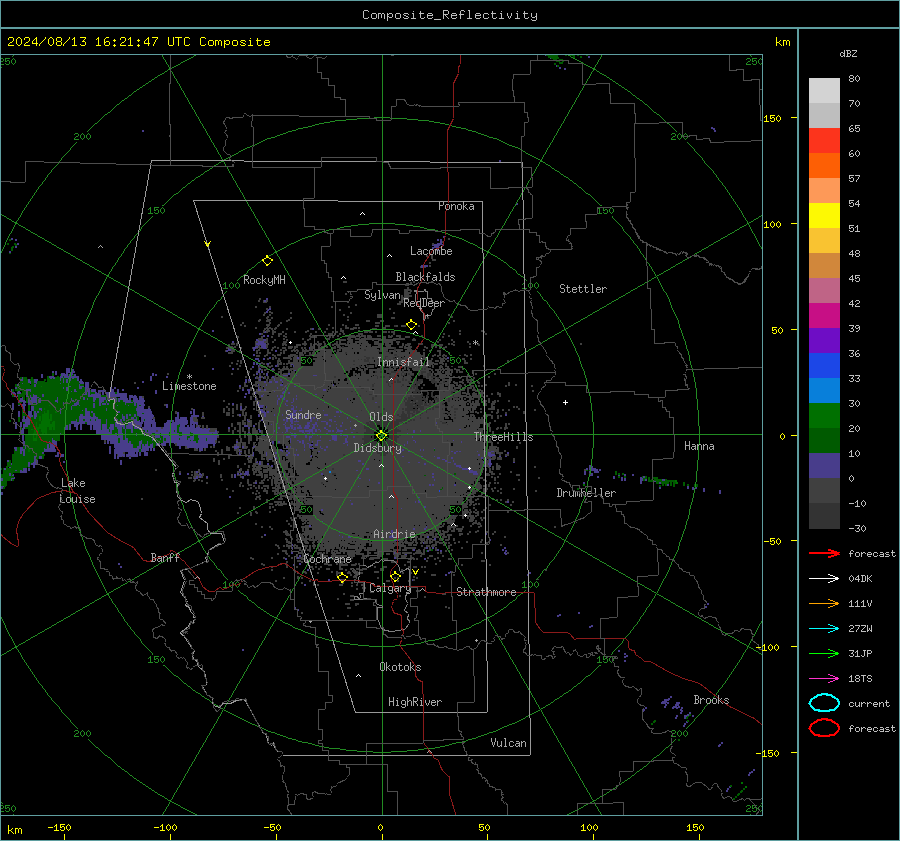The image size is (900, 841).
Task: Click the Vulcan label
Action: pos(508,743)
